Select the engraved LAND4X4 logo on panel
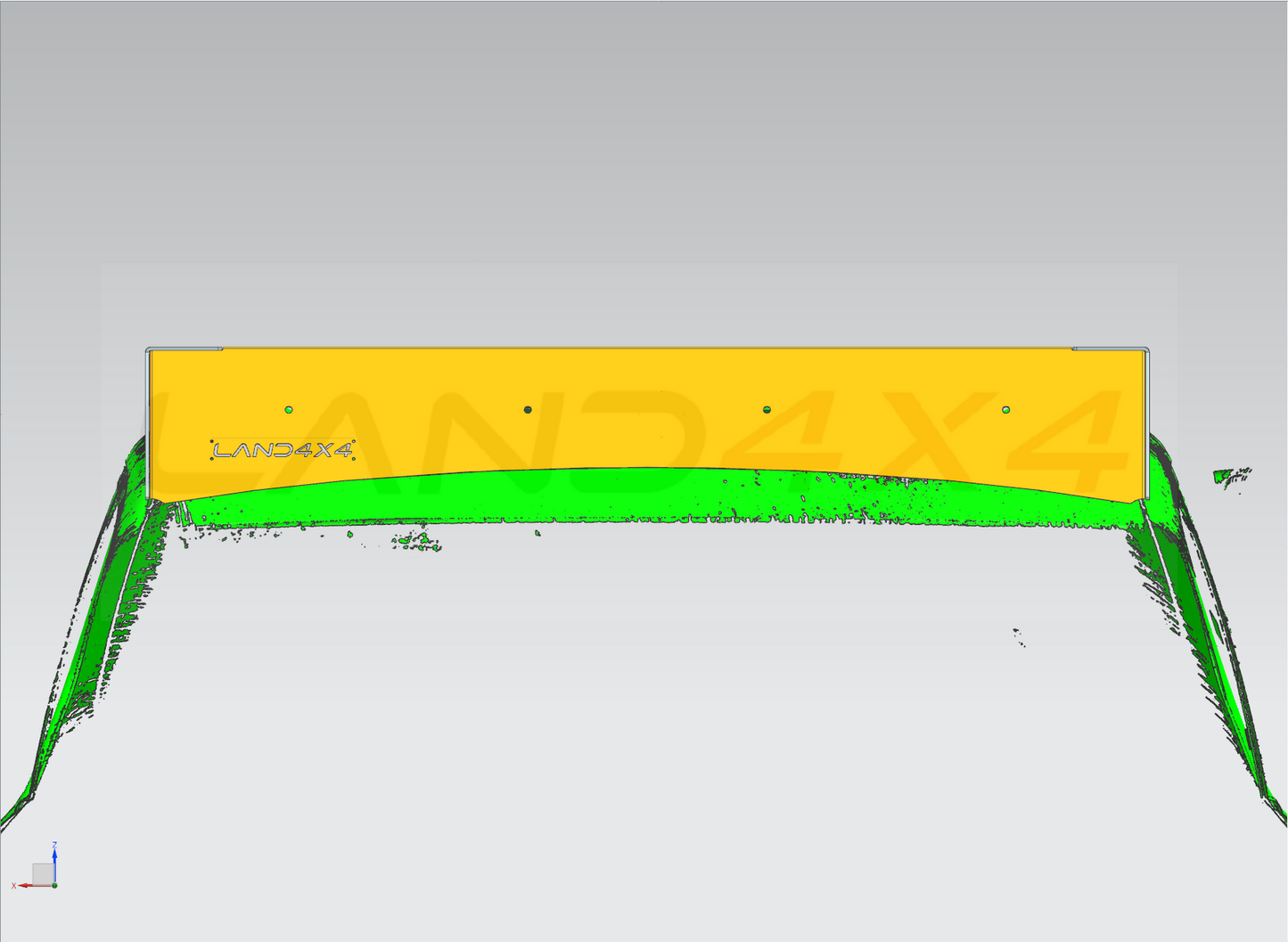 point(283,450)
